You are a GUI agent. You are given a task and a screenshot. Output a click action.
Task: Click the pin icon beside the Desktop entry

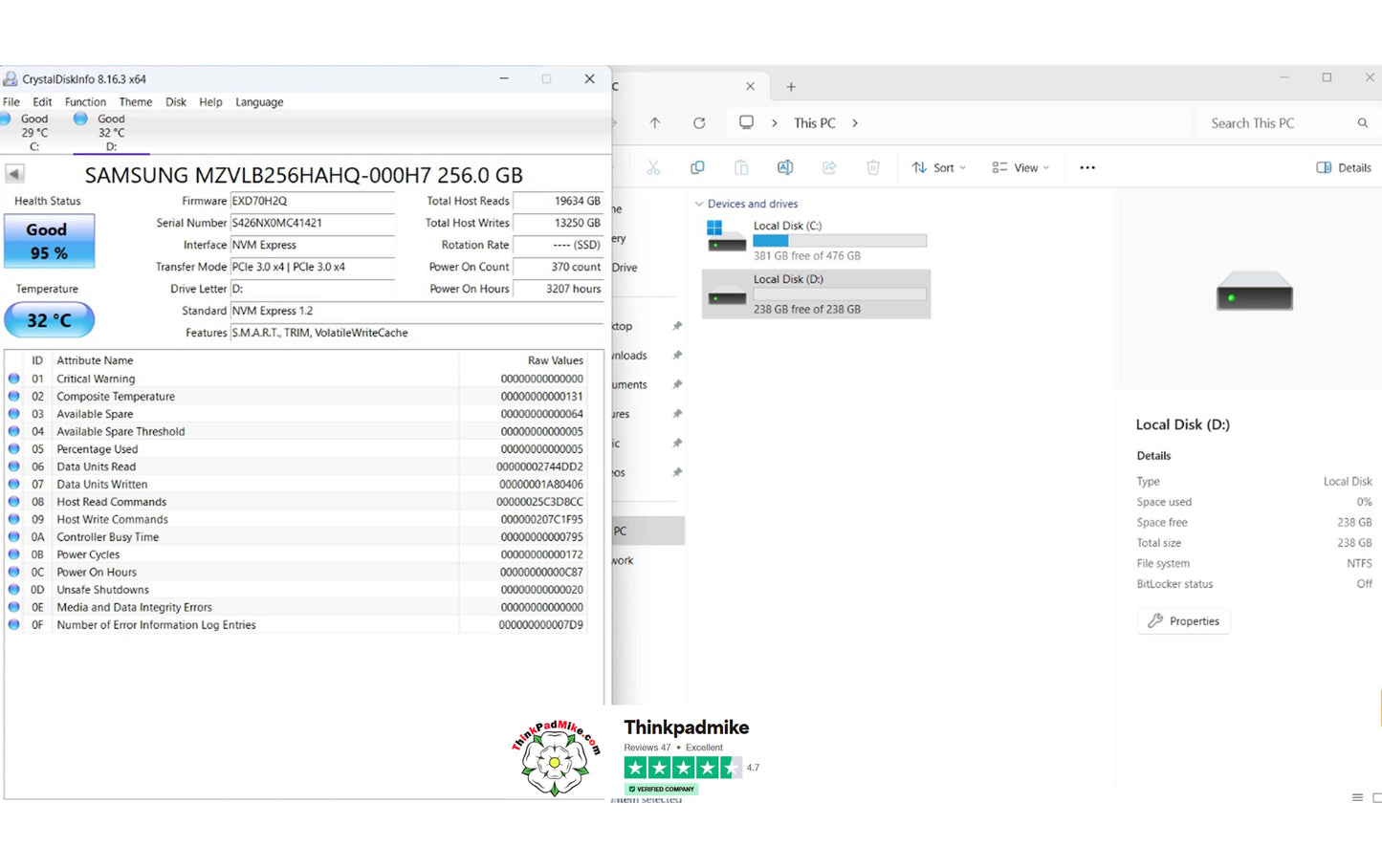677,326
